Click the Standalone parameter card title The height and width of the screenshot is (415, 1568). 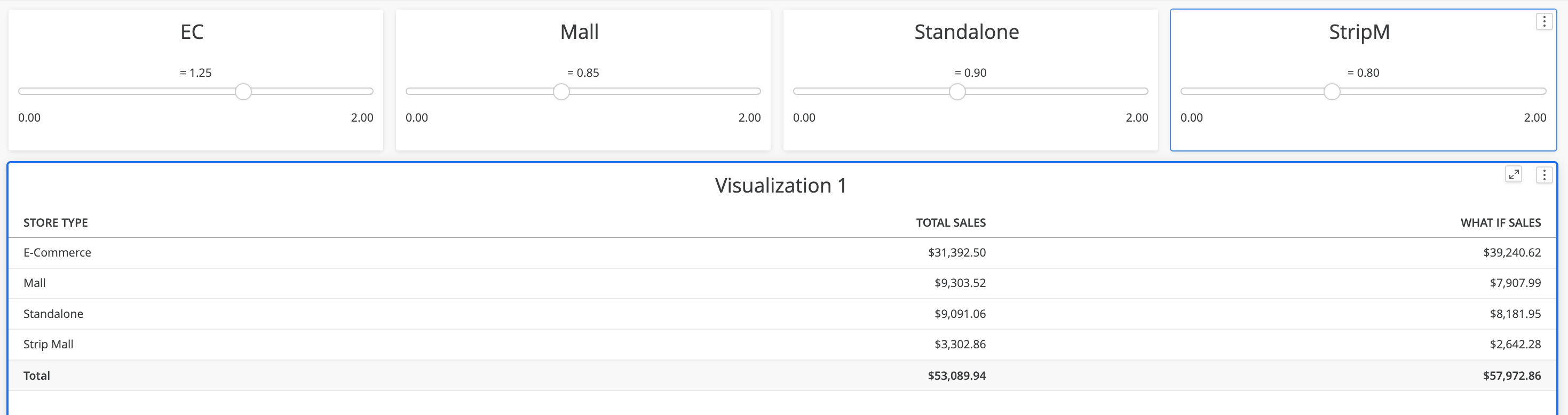(967, 31)
